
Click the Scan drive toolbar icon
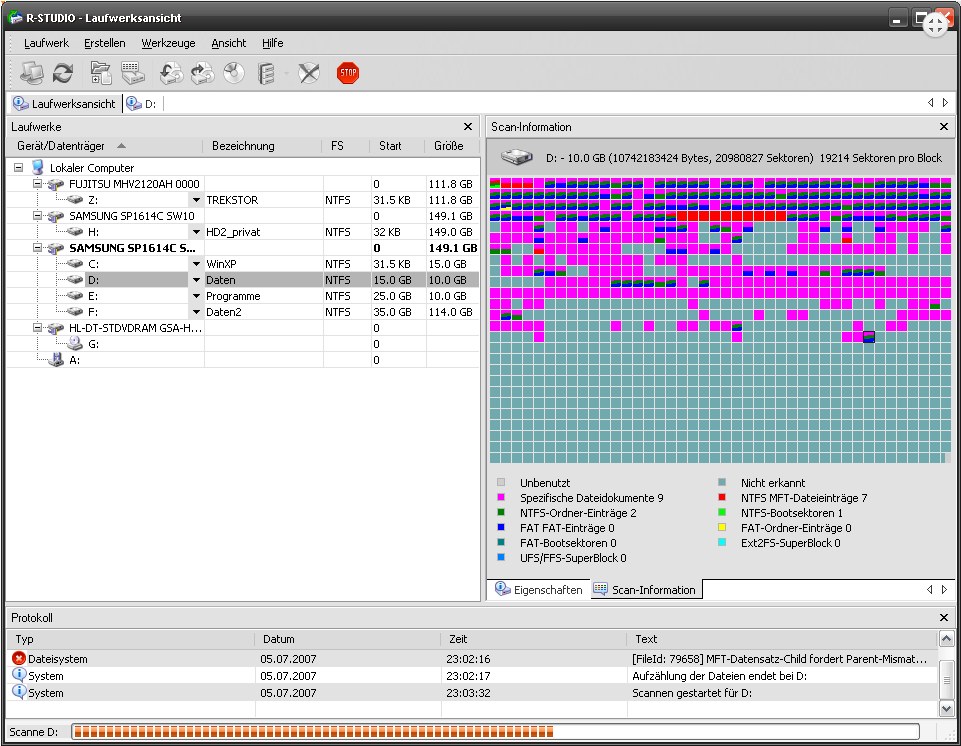tap(132, 72)
